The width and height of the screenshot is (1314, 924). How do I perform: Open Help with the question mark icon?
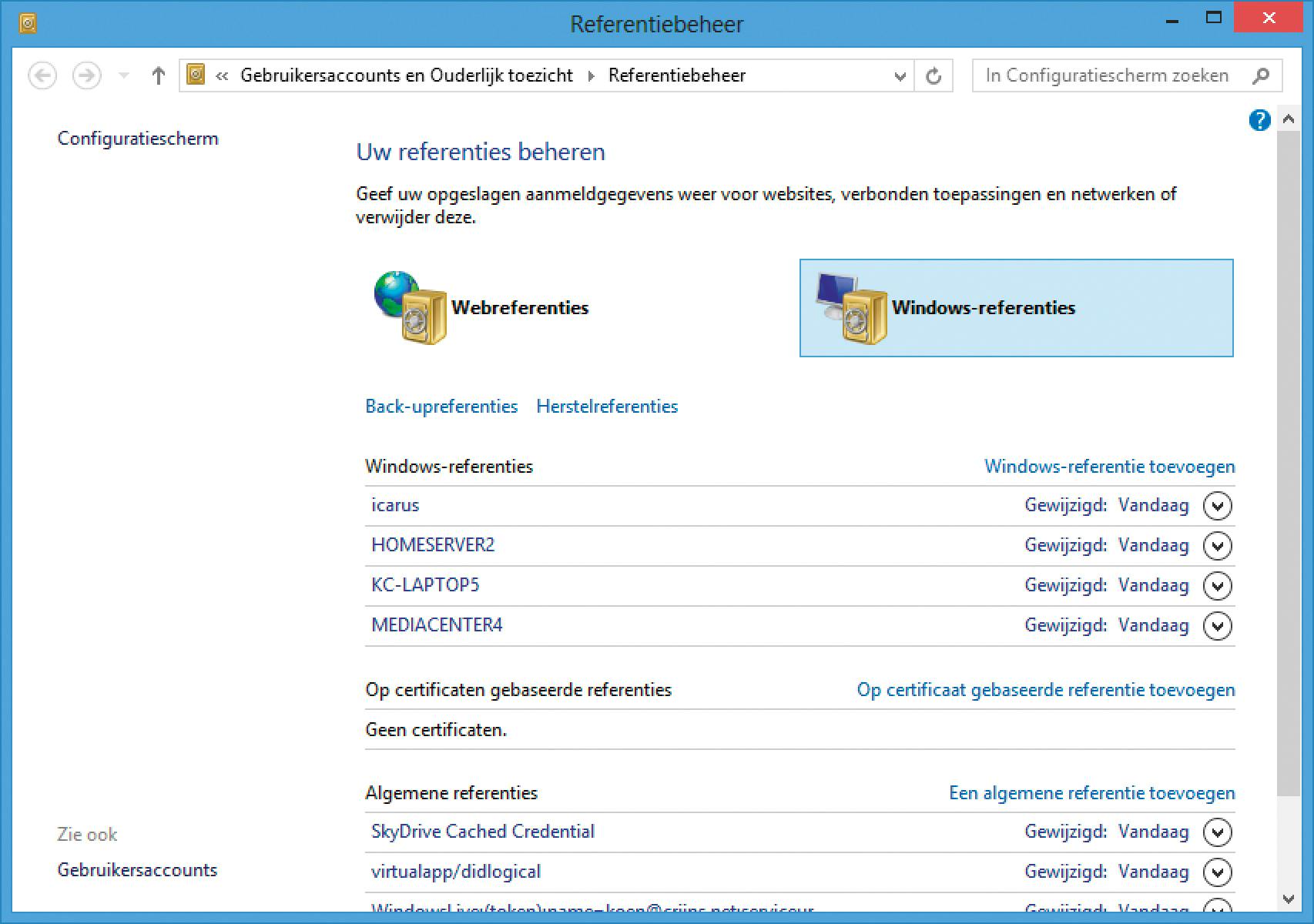[1259, 120]
